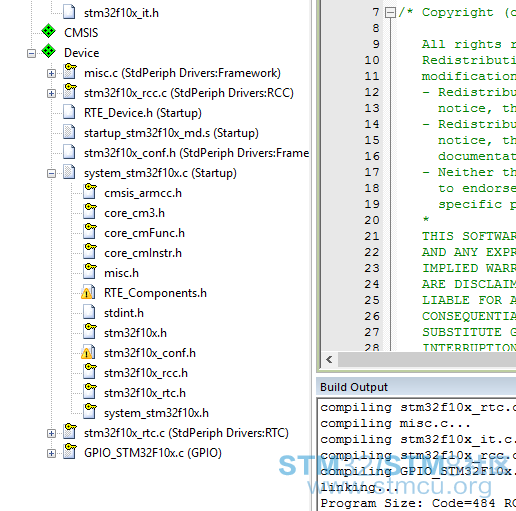This screenshot has width=516, height=511.
Task: Select stm32f10x.h header entry
Action: tap(135, 333)
